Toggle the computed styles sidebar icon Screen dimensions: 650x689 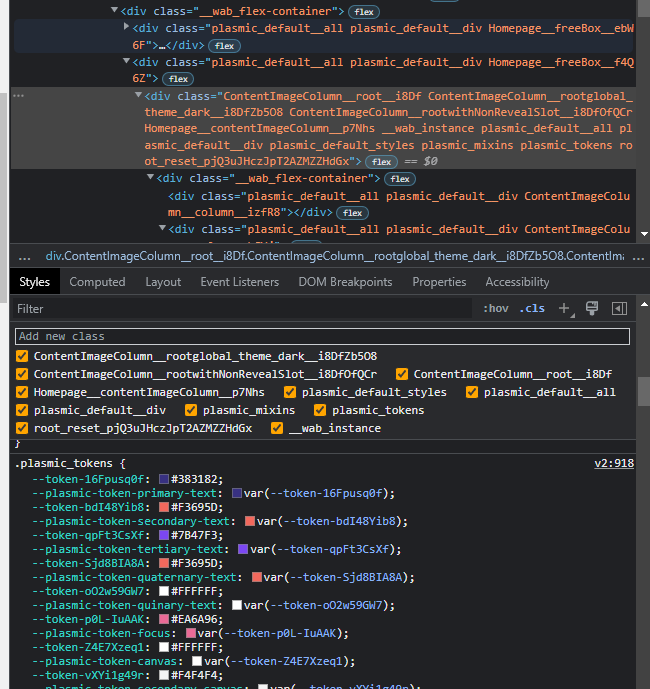(x=619, y=308)
